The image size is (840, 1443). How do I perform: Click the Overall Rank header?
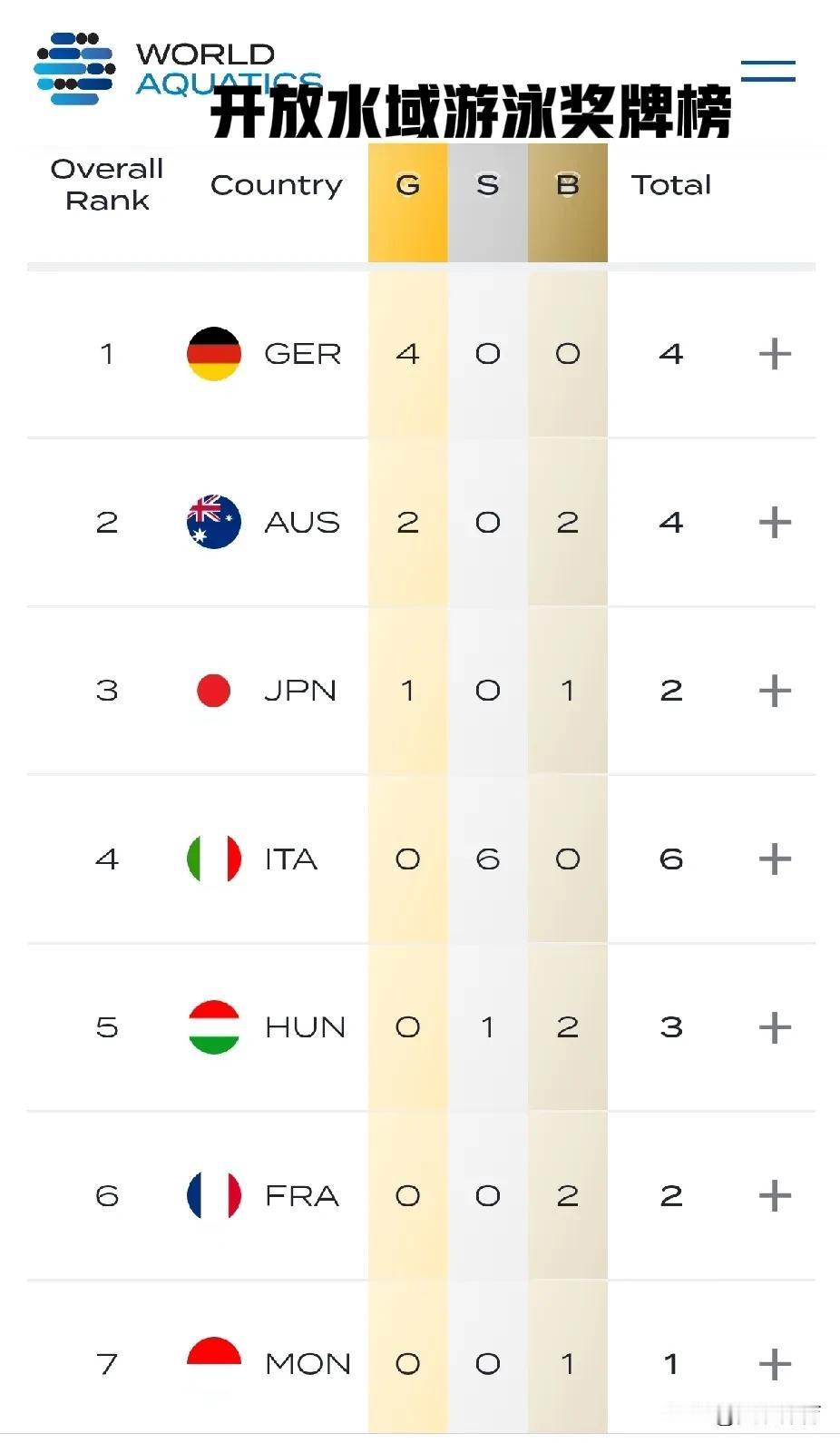[107, 184]
